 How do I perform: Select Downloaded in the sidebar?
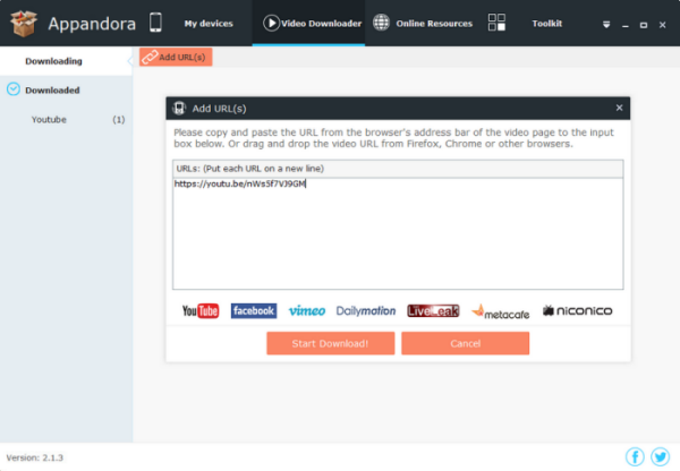pos(52,90)
